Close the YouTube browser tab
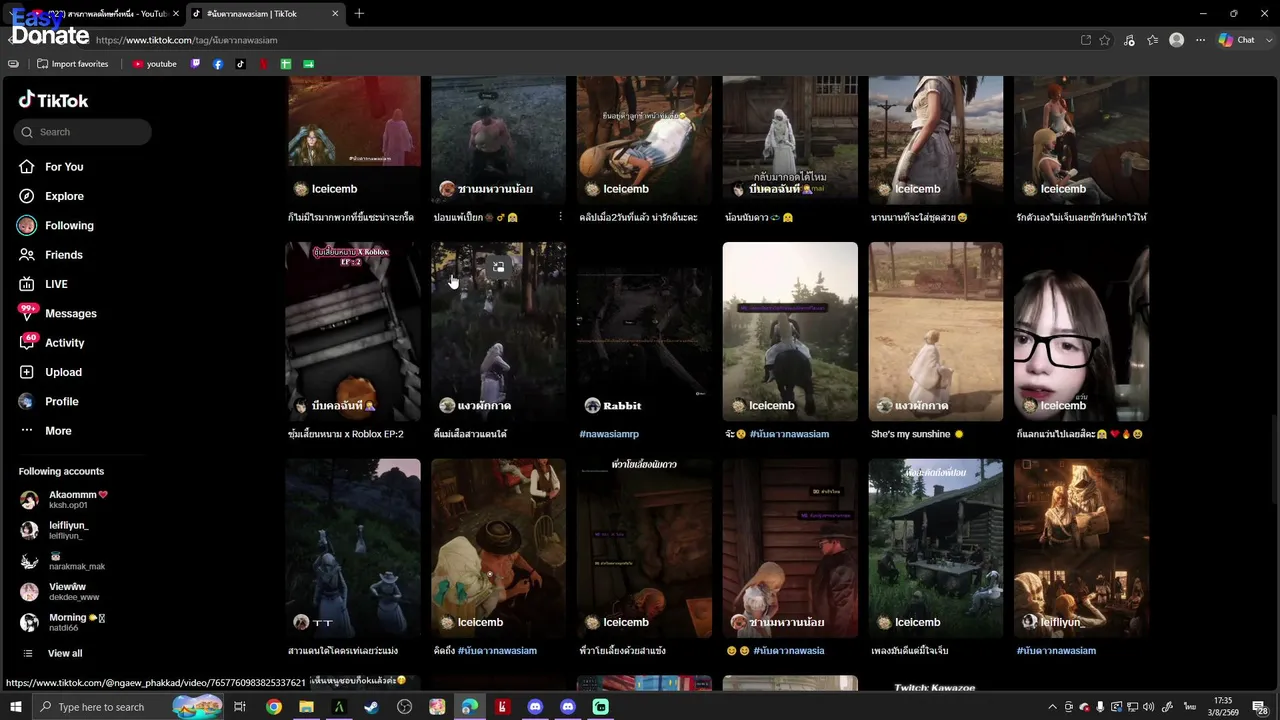The height and width of the screenshot is (720, 1280). click(176, 14)
